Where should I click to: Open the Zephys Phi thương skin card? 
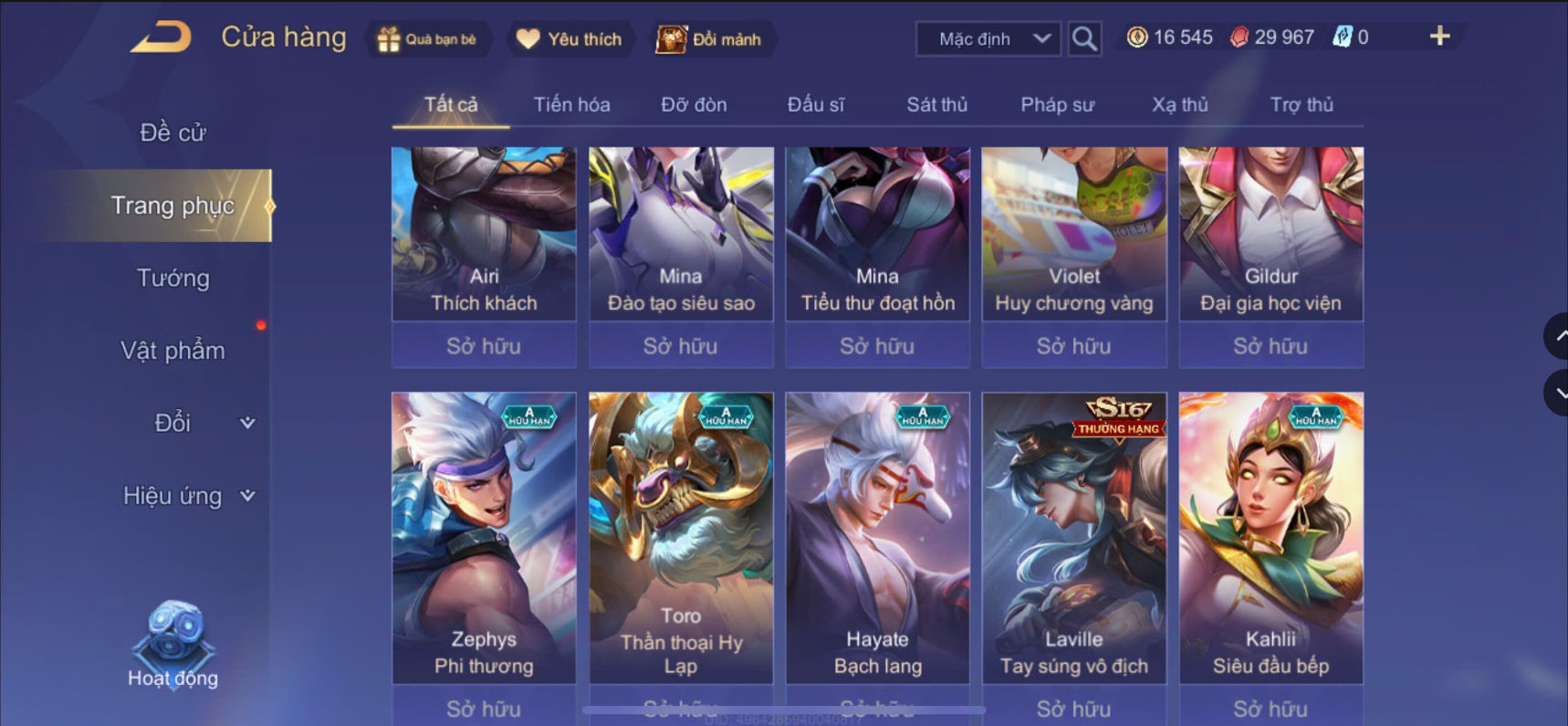click(484, 538)
